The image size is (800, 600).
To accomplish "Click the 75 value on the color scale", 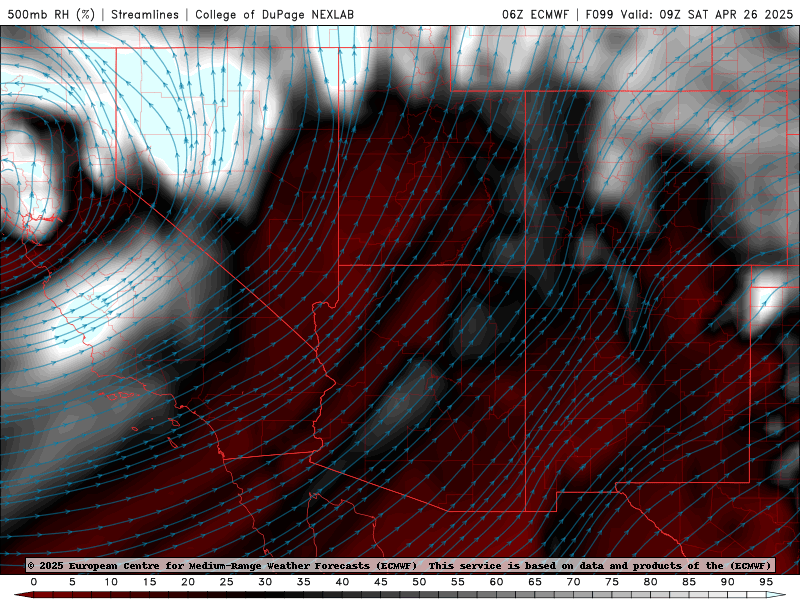I will [612, 582].
